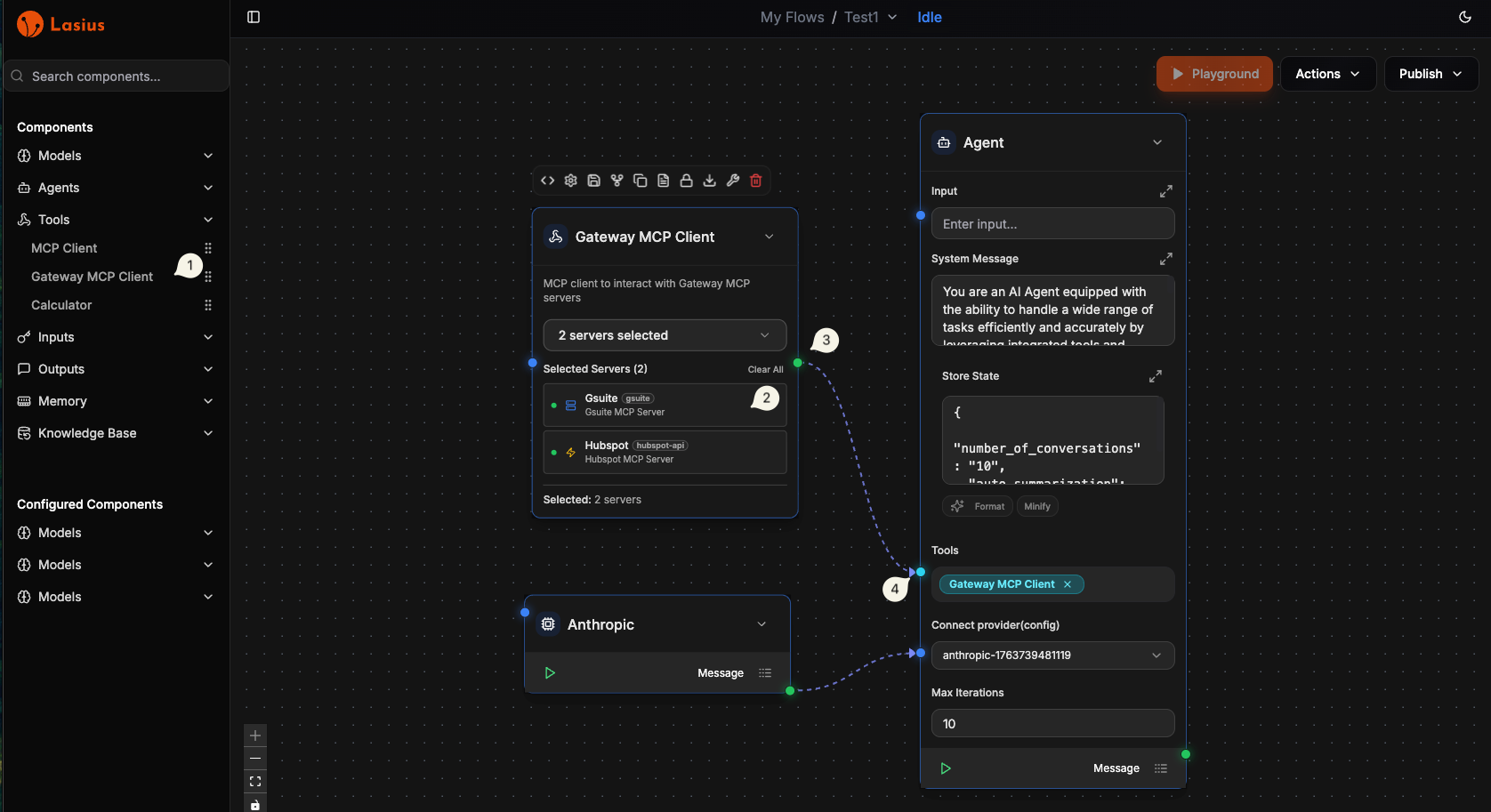Clear All selected servers
This screenshot has width=1491, height=812.
[x=764, y=368]
